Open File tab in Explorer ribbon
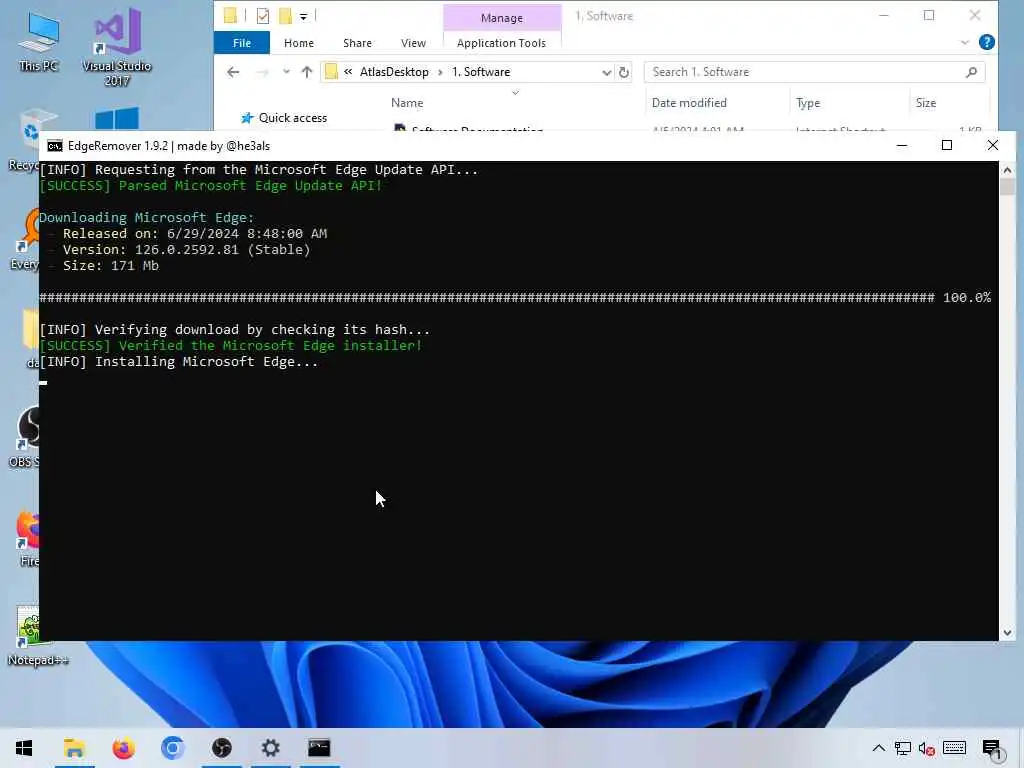Image resolution: width=1024 pixels, height=768 pixels. click(242, 43)
